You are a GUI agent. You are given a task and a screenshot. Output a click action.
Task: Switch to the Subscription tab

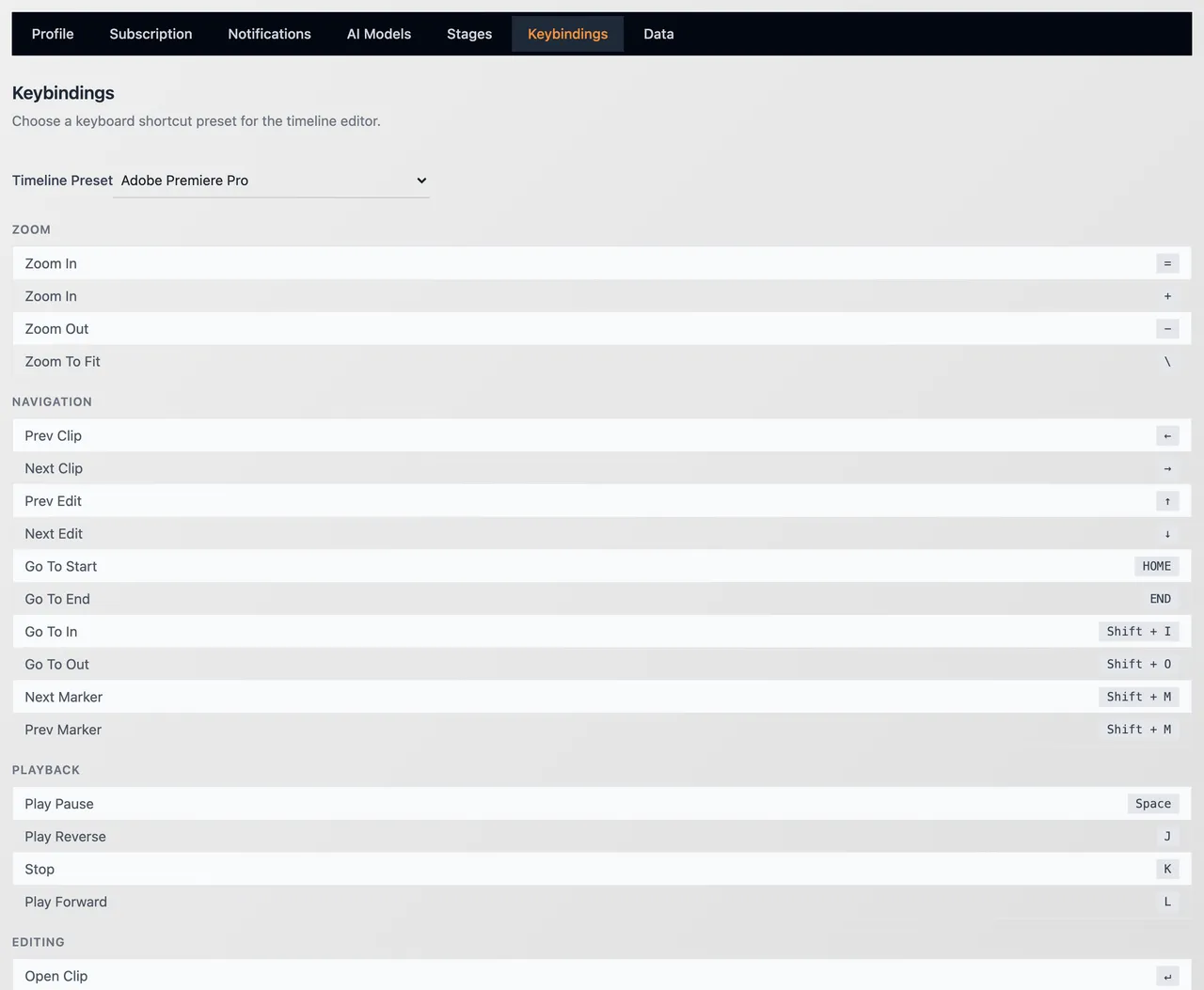pos(150,34)
